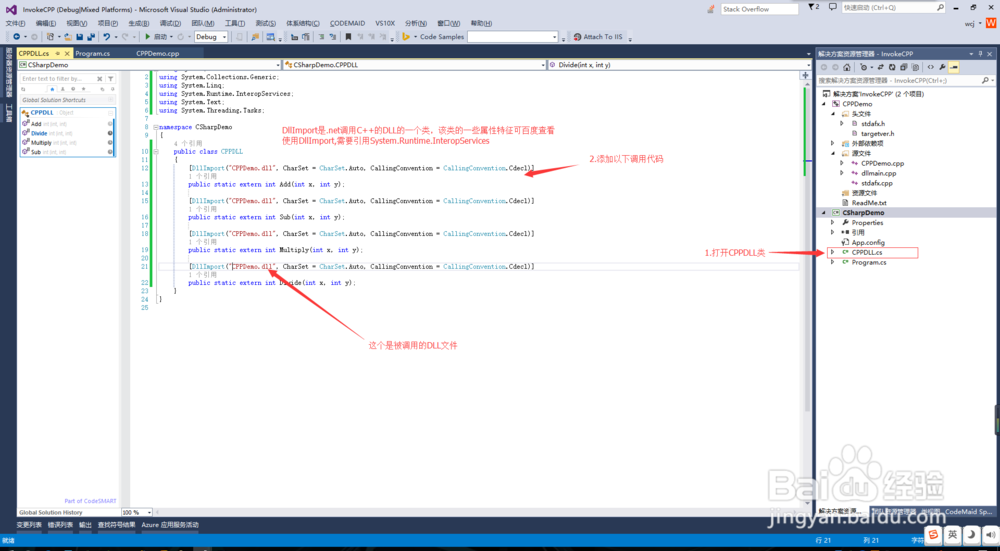Toggle the pin on the CPPDLL.cs tab
This screenshot has width=1000, height=551.
click(x=57, y=54)
